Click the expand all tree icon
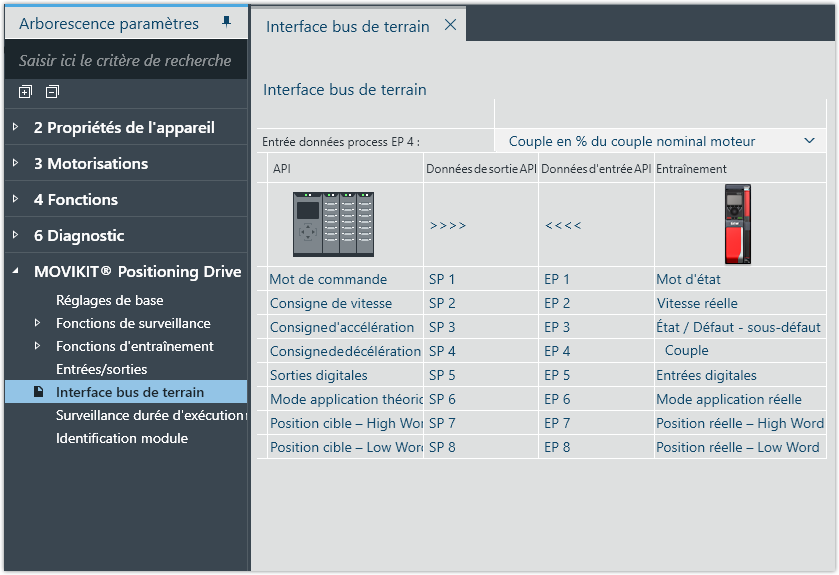 point(25,92)
